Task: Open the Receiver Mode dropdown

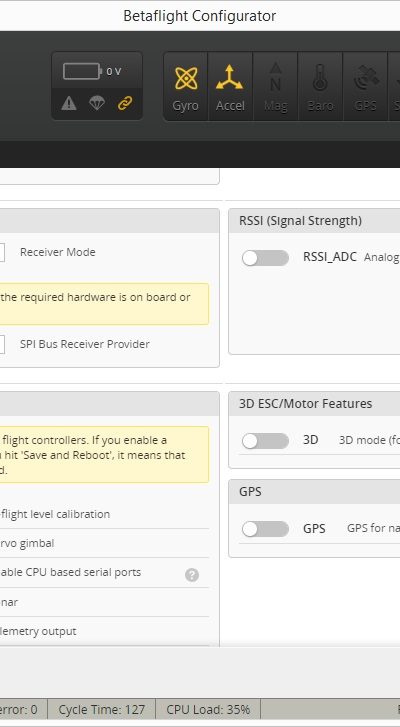Action: 2,253
